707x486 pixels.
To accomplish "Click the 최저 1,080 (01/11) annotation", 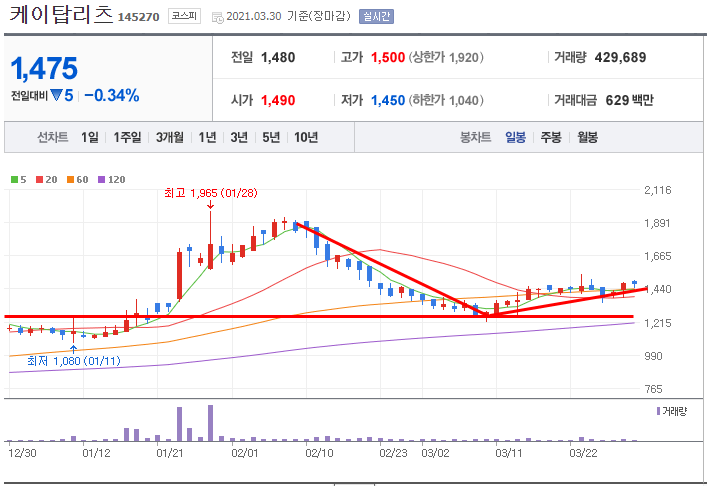I will tap(74, 361).
